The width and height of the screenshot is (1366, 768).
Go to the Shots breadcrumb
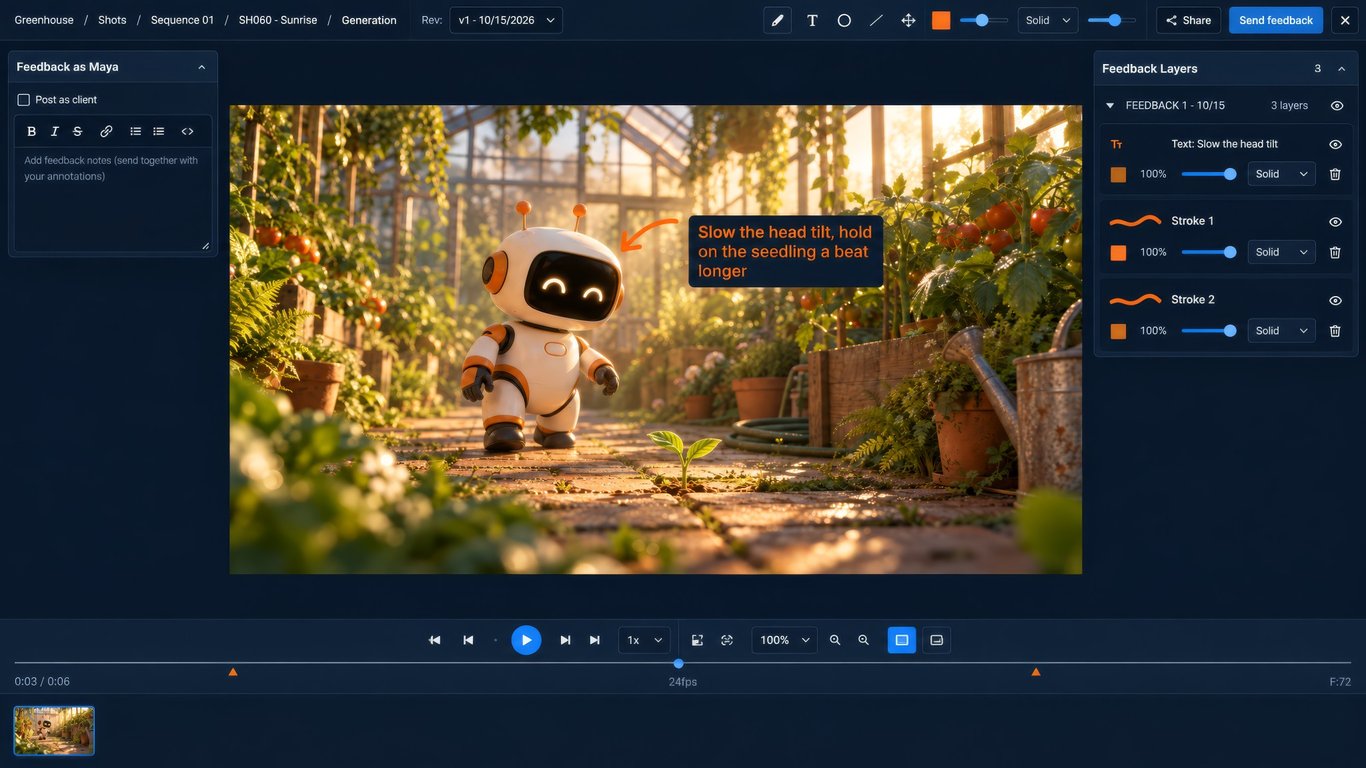[x=112, y=20]
